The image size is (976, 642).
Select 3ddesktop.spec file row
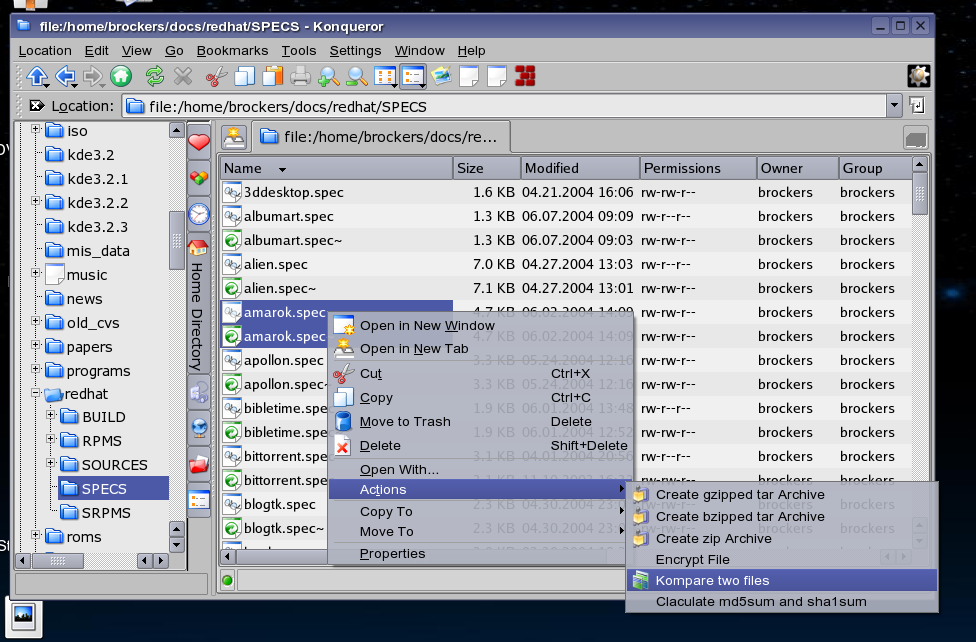[566, 192]
